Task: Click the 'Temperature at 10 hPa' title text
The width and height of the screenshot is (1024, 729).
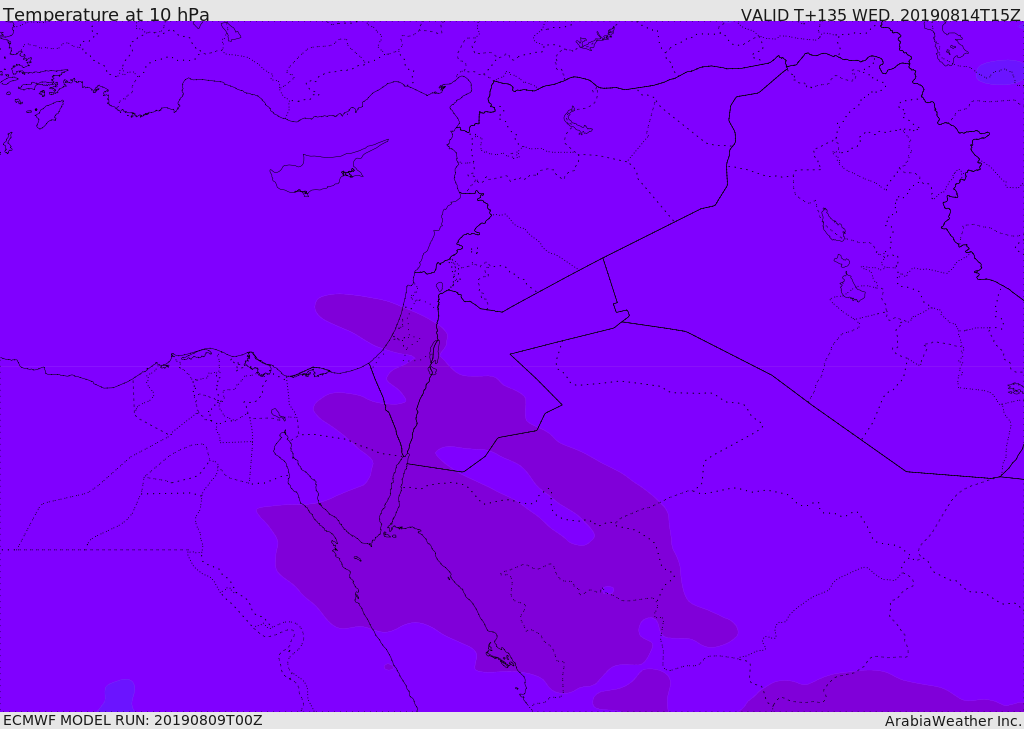Action: [106, 14]
